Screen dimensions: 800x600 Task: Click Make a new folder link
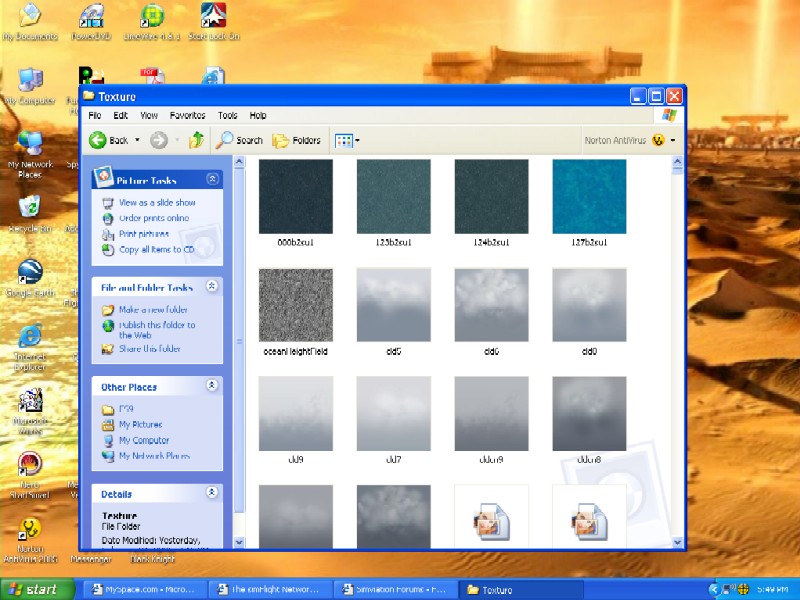153,310
